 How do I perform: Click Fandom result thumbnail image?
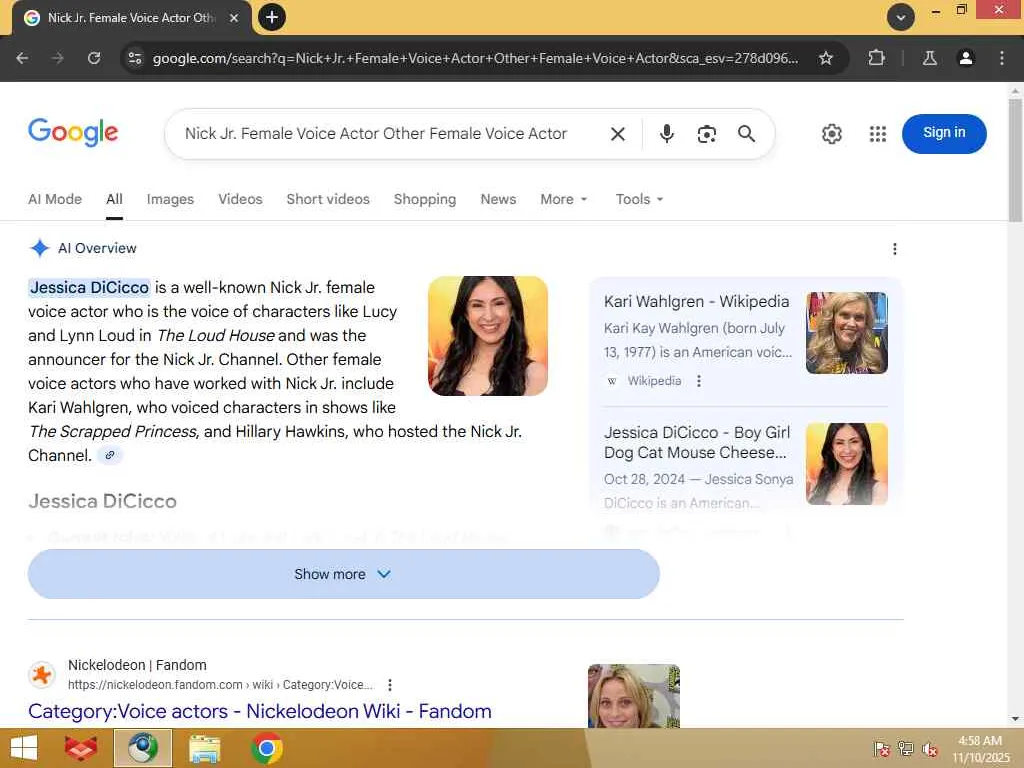pyautogui.click(x=633, y=696)
